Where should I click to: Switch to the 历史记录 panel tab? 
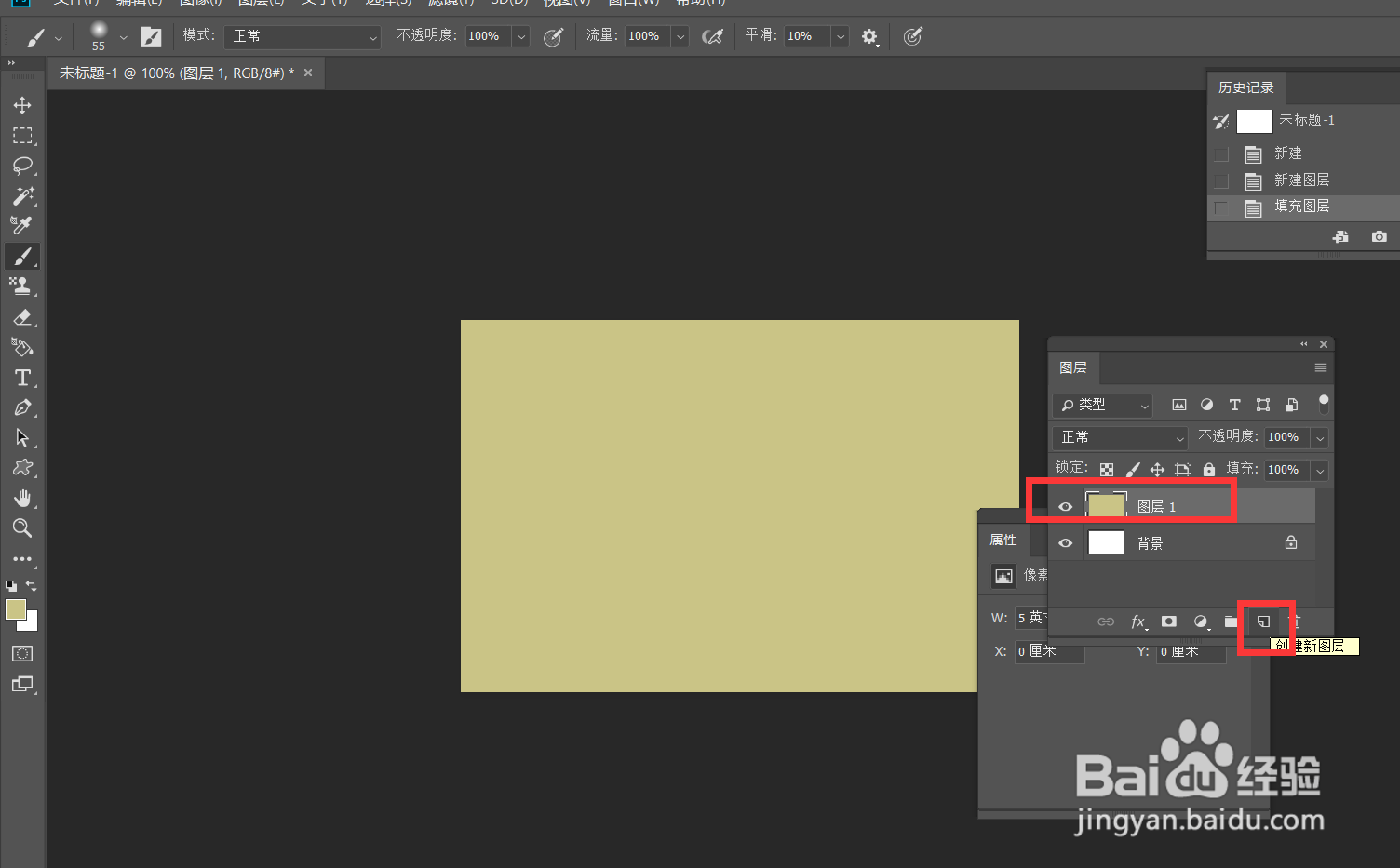tap(1246, 87)
